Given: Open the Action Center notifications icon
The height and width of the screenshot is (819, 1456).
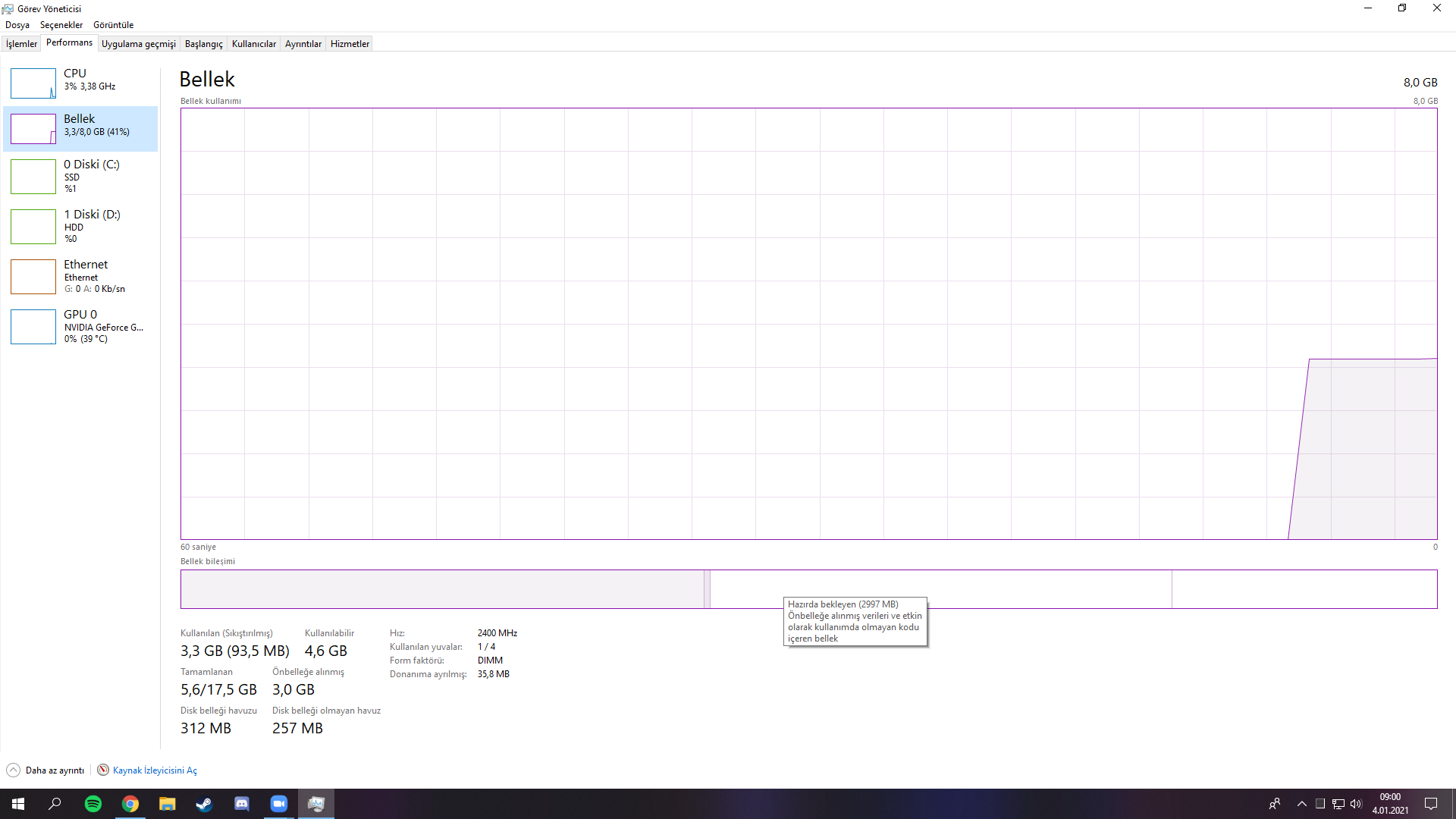Looking at the screenshot, I should tap(1431, 804).
